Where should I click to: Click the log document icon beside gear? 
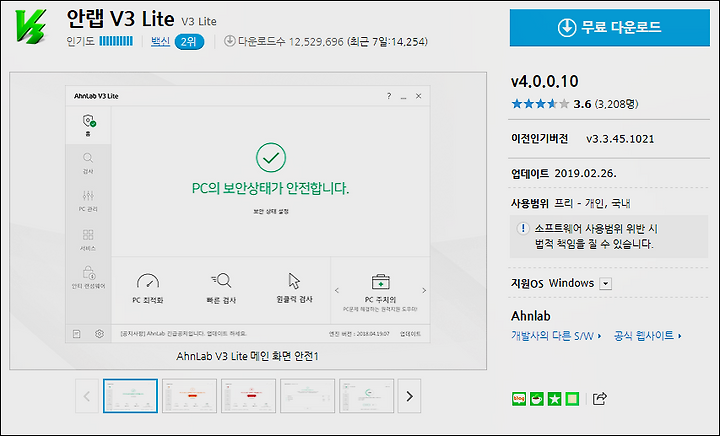pyautogui.click(x=77, y=334)
